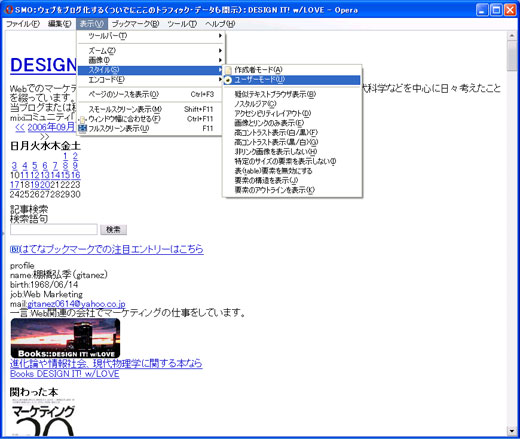The image size is (520, 439).
Task: Choose ページのソースを表示(O)
Action: click(151, 94)
